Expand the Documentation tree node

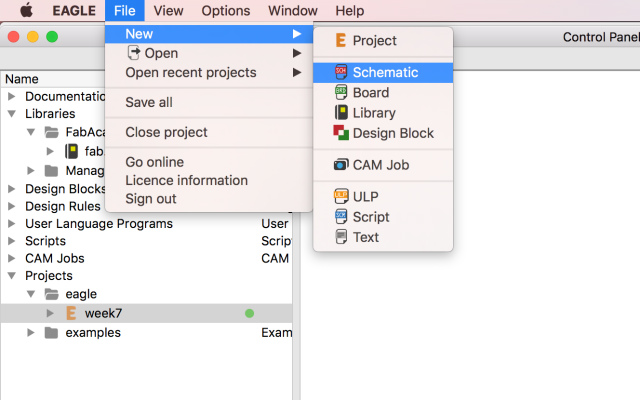point(12,96)
